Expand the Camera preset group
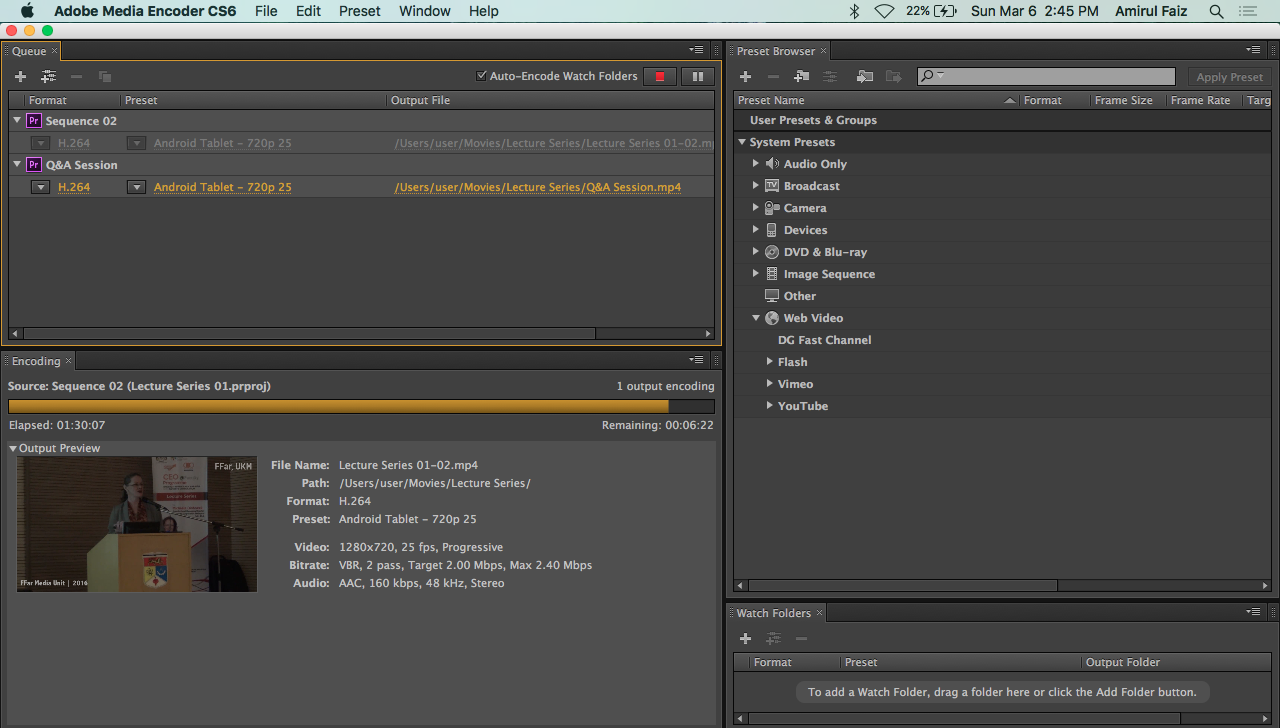Viewport: 1280px width, 728px height. tap(756, 208)
